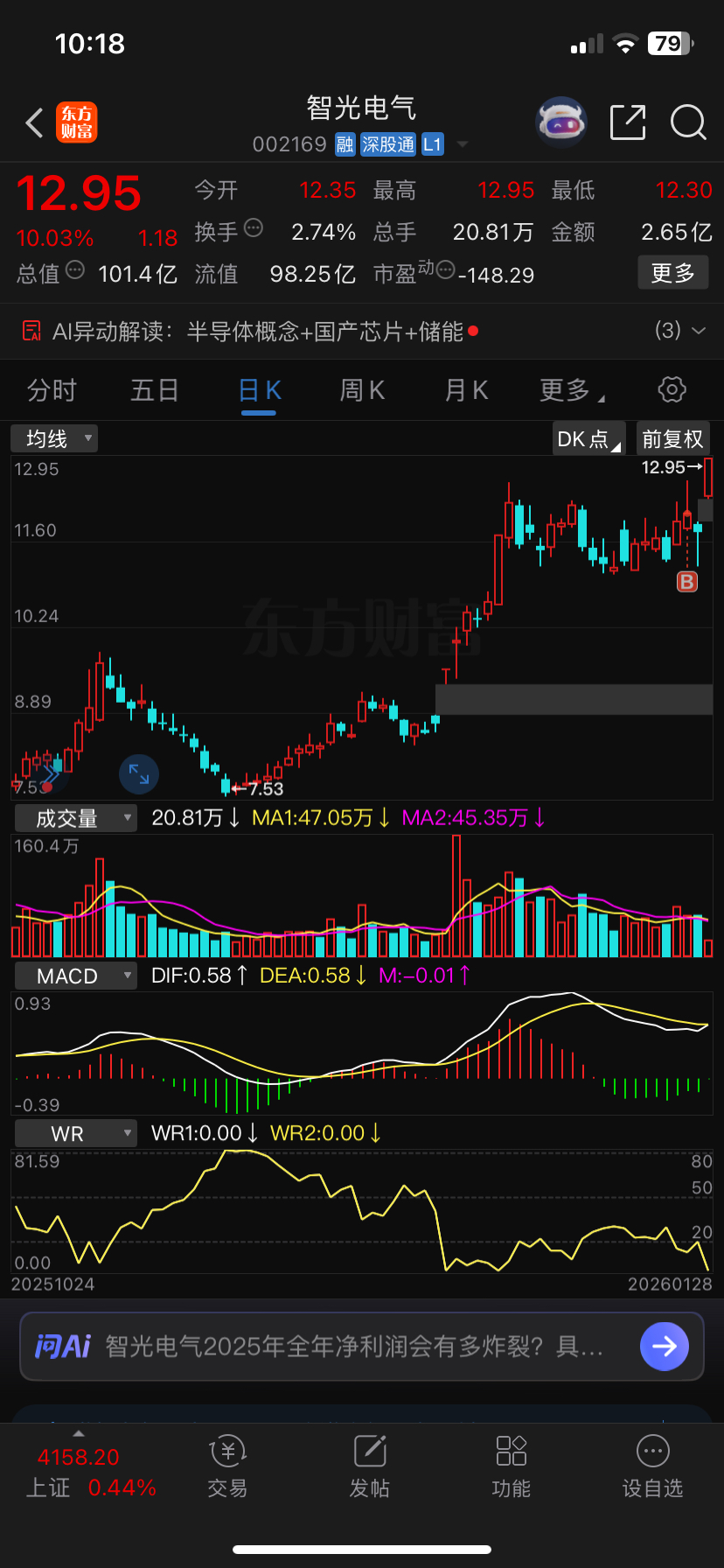Tap the stock code 002169
This screenshot has height=1568, width=724.
(x=289, y=144)
